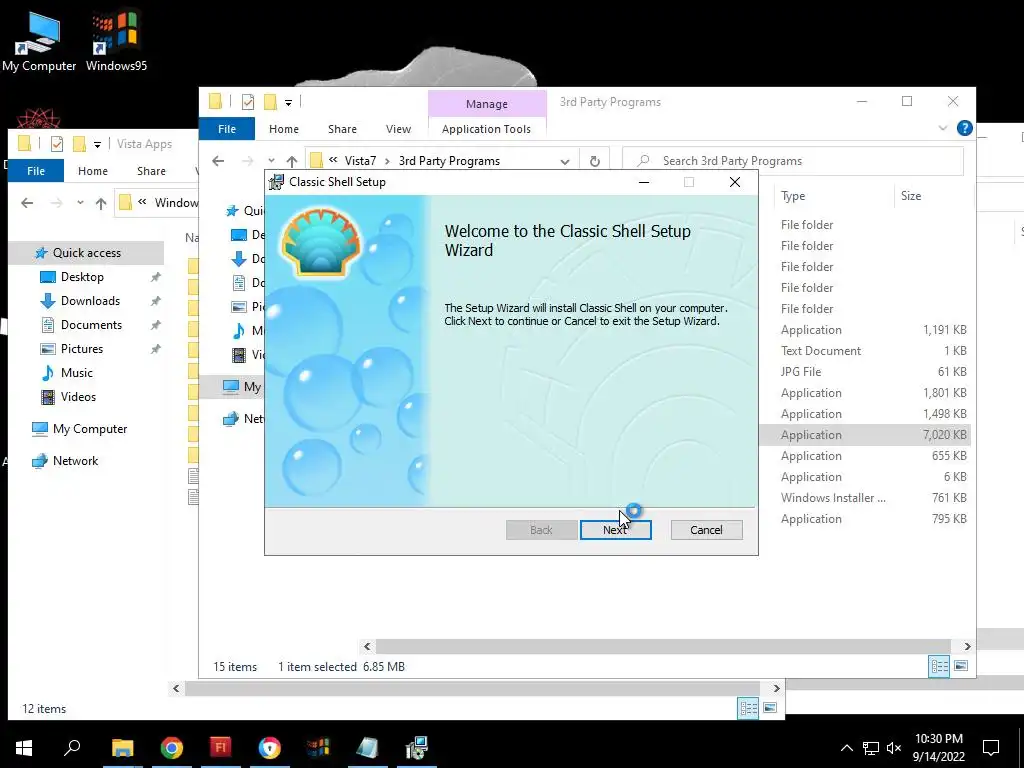Click the Search 3rd Party Programs box

pyautogui.click(x=793, y=161)
